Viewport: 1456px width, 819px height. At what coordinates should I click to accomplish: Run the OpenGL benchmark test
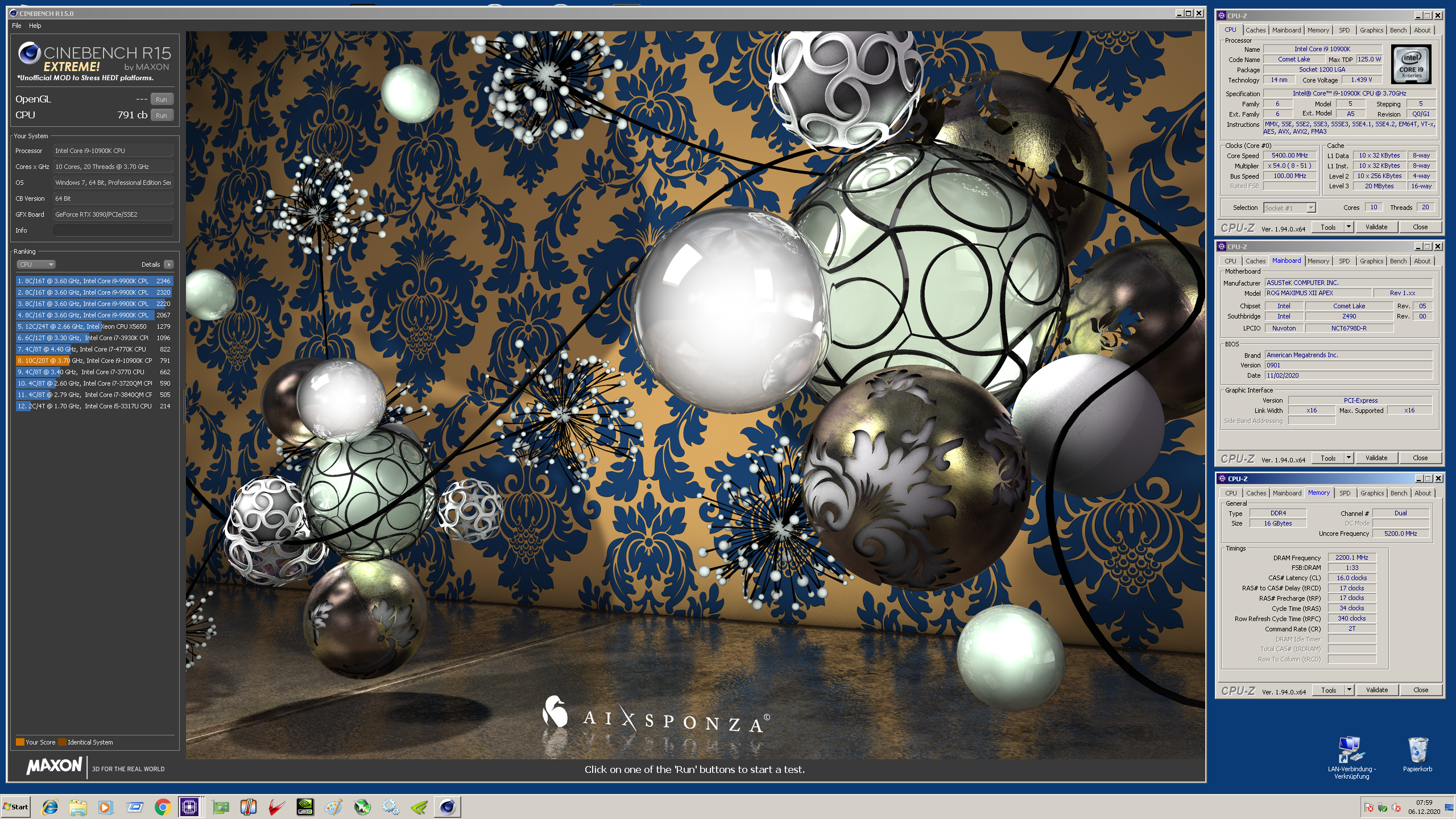[162, 100]
